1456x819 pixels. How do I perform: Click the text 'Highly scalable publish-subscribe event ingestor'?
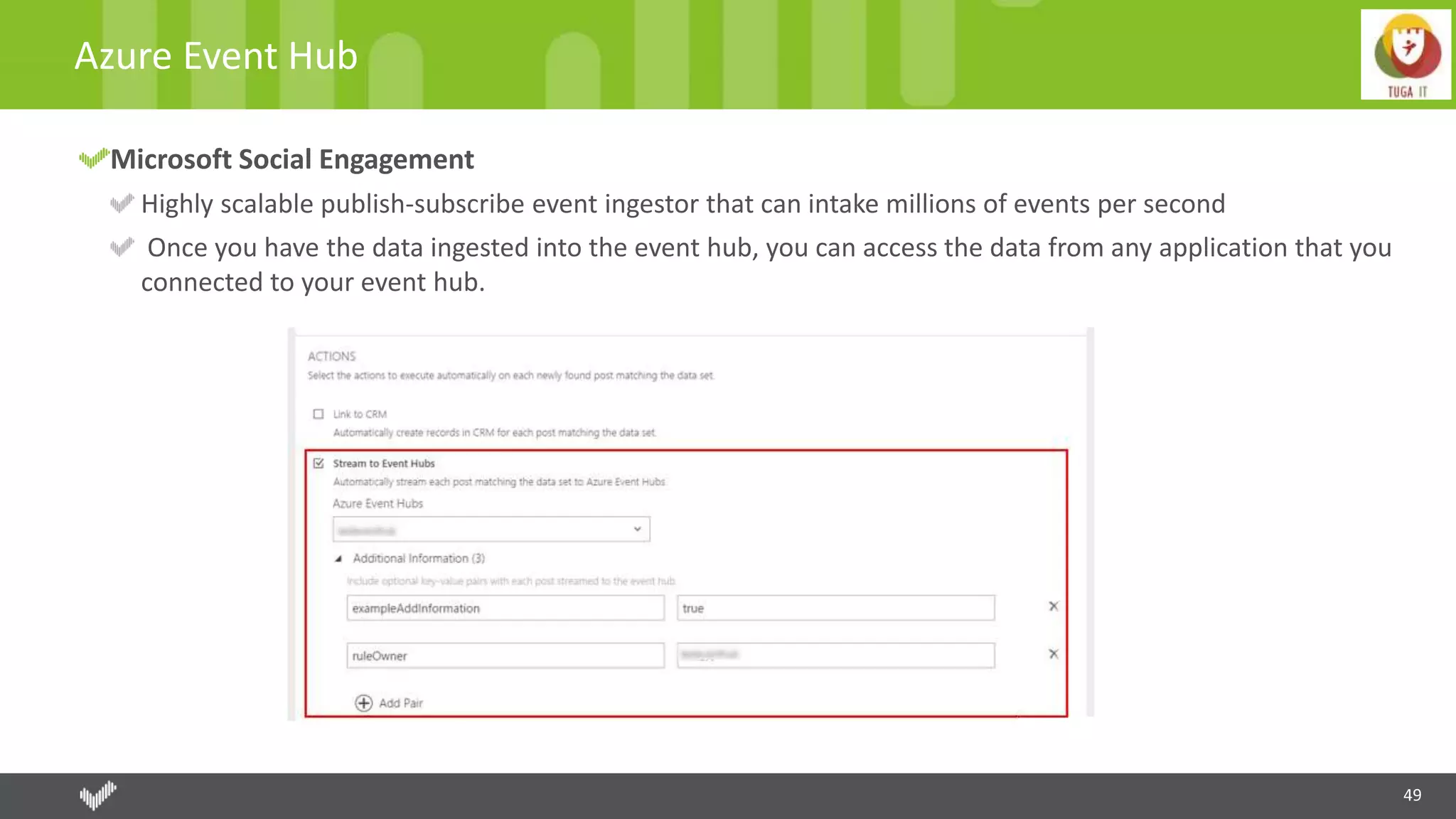click(x=420, y=205)
